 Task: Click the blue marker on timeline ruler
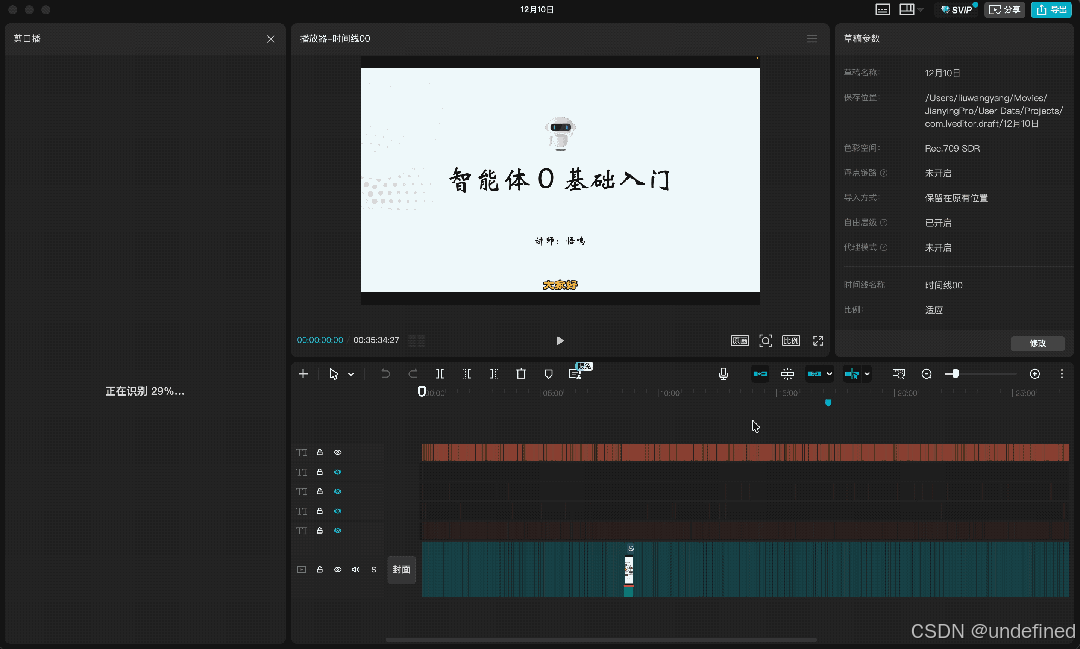[828, 402]
